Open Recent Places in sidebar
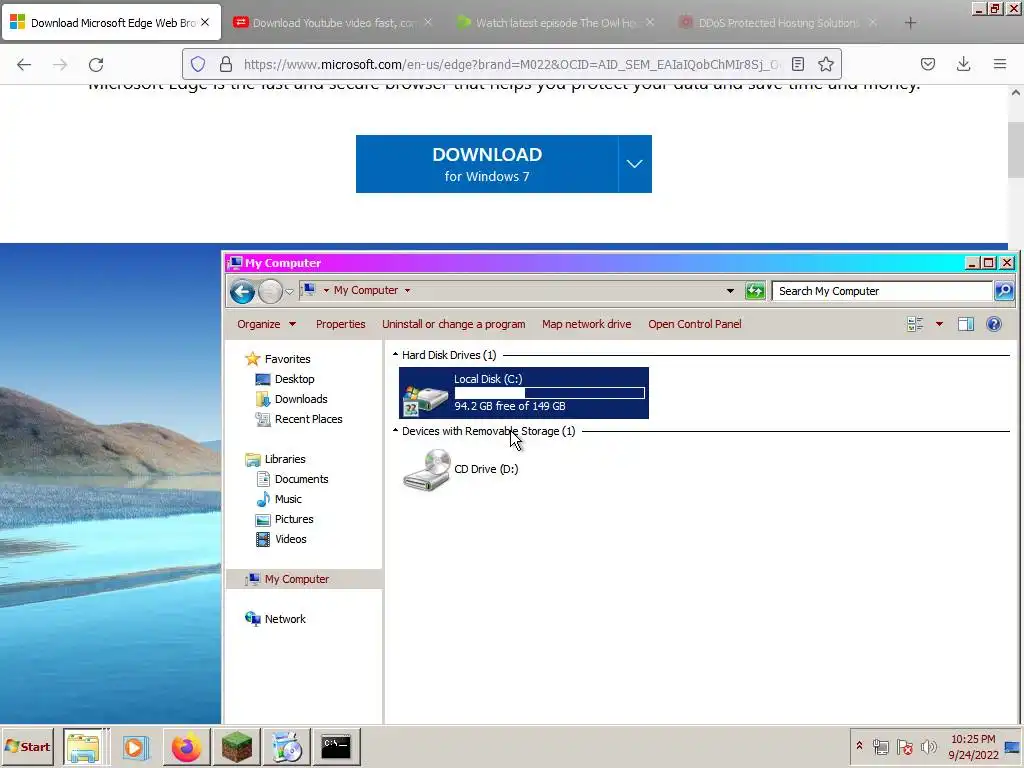The image size is (1024, 768). (x=308, y=419)
